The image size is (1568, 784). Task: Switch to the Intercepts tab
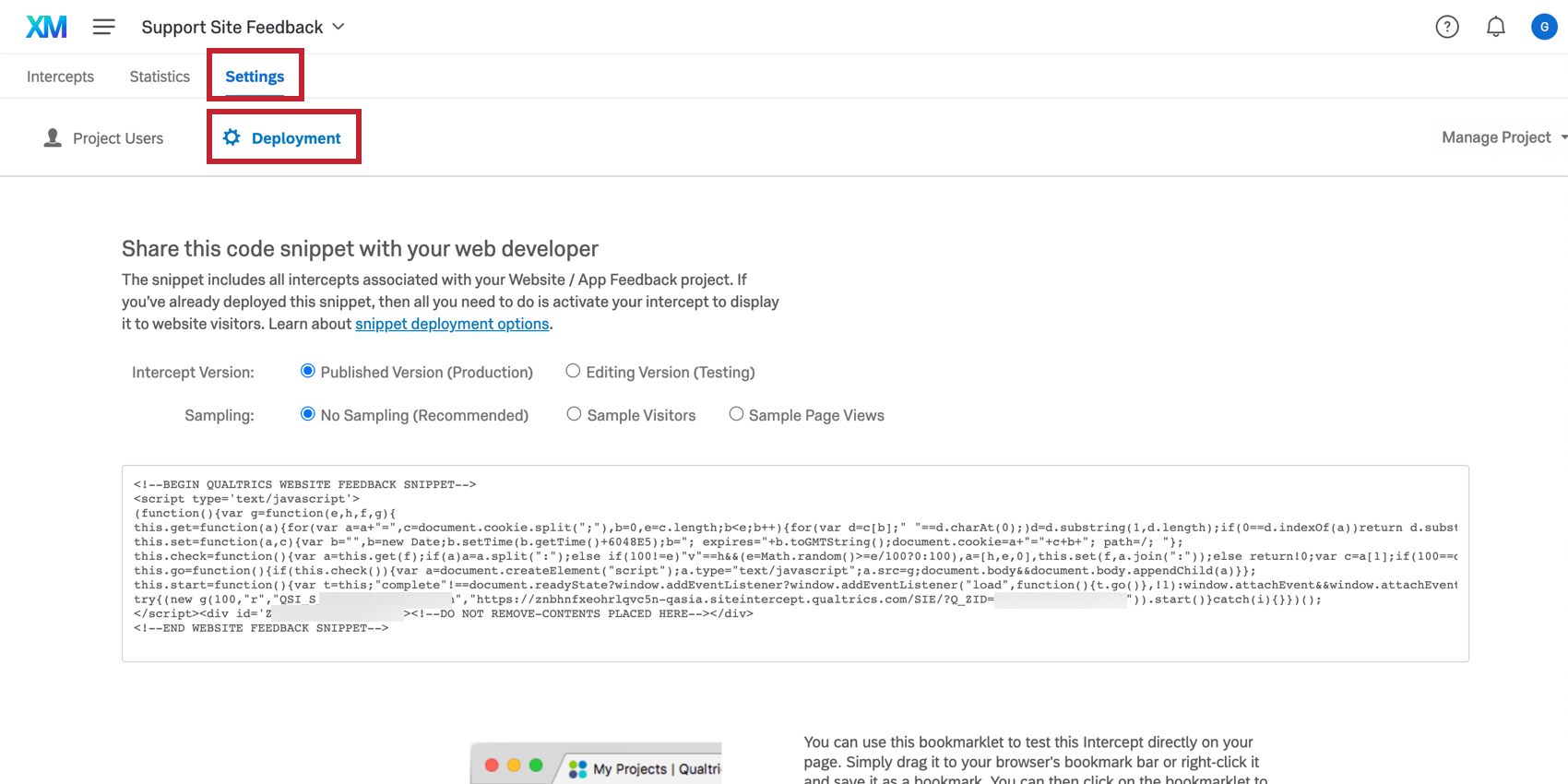click(x=60, y=77)
